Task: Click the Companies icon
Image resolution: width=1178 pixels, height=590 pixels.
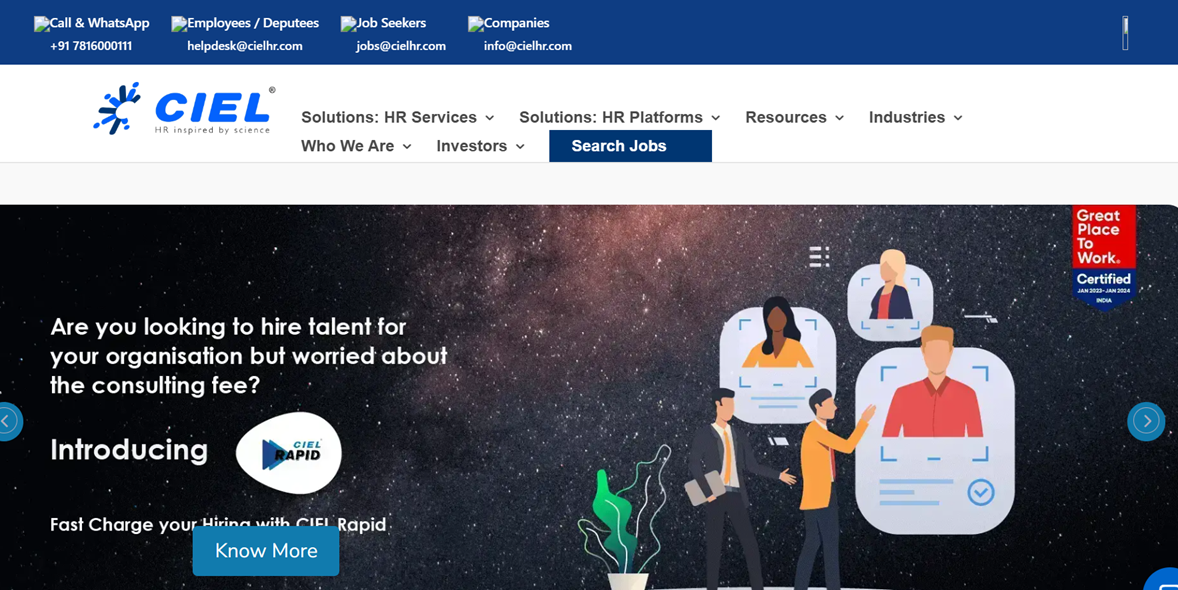Action: click(476, 24)
